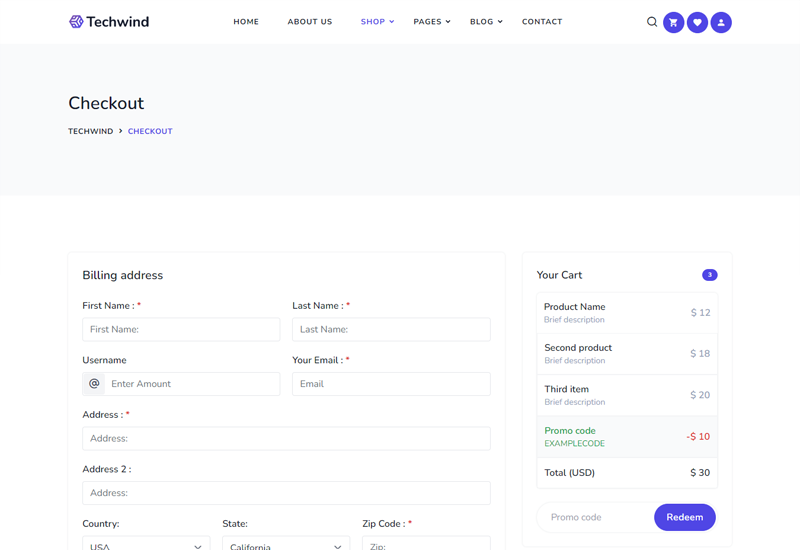
Task: Click the $ 12 price value
Action: 701,313
